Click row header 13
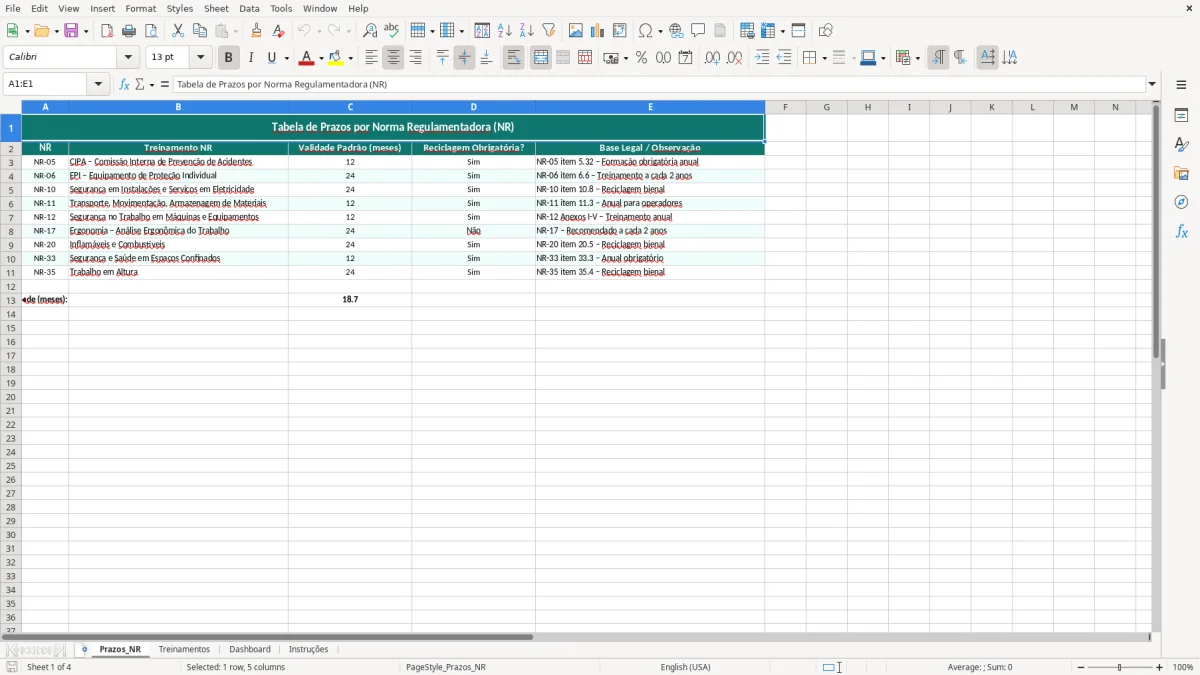The image size is (1200, 675). pyautogui.click(x=11, y=300)
